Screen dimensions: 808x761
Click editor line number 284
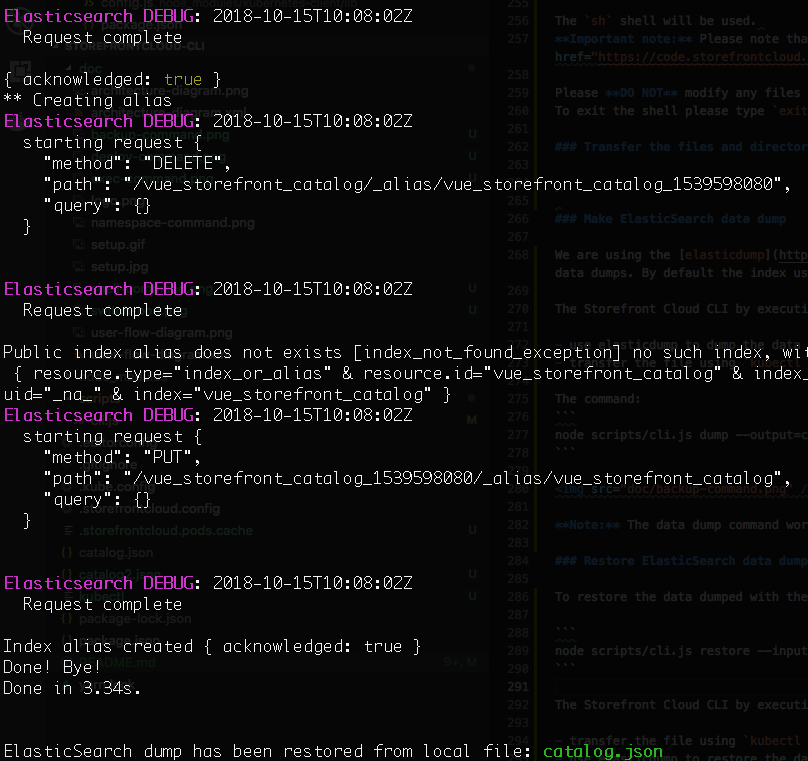tap(518, 561)
